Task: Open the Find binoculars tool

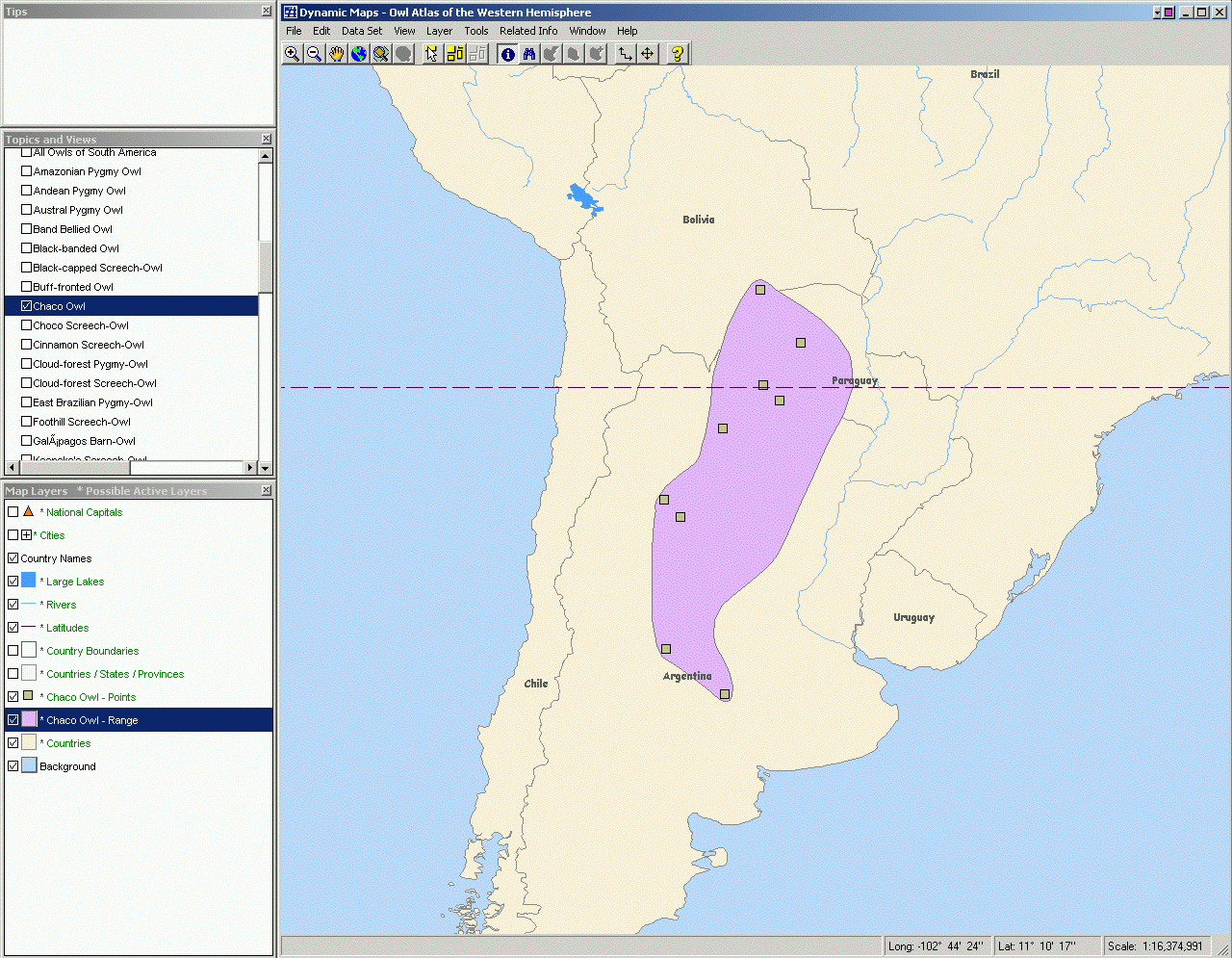Action: point(529,54)
